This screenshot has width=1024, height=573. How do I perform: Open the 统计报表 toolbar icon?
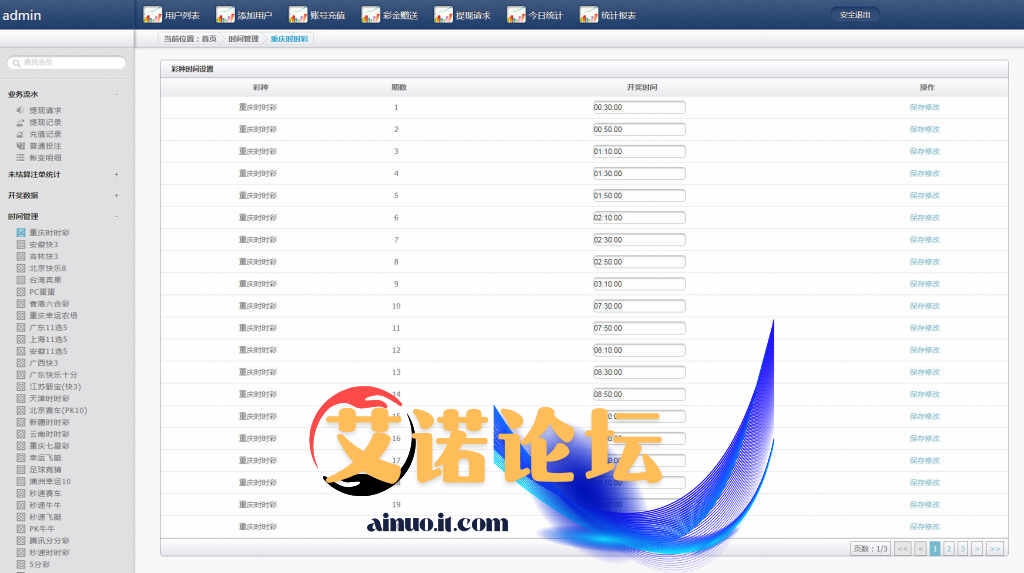coord(588,14)
